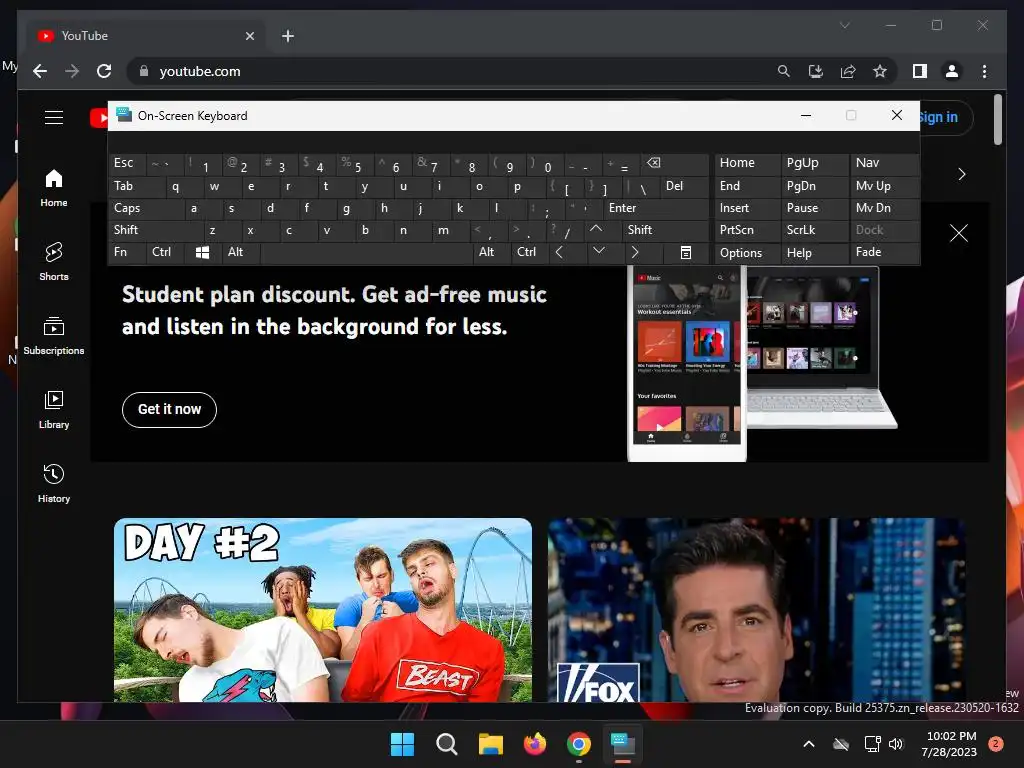This screenshot has height=768, width=1024.
Task: Click the Chrome tab search chevron
Action: [x=844, y=25]
